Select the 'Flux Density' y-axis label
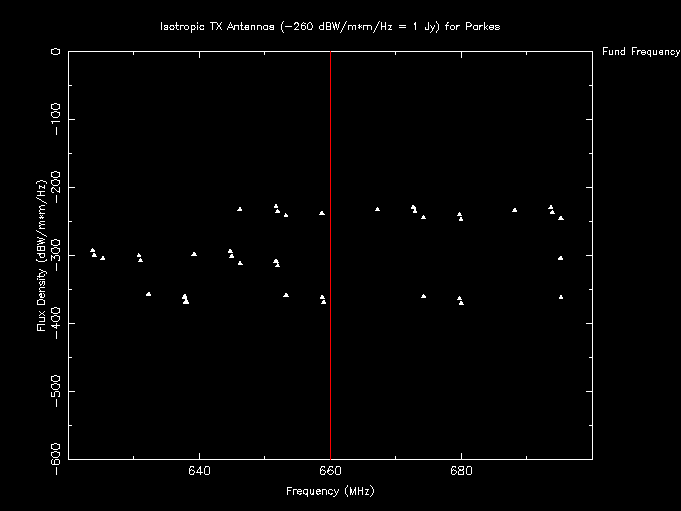 [x=41, y=255]
